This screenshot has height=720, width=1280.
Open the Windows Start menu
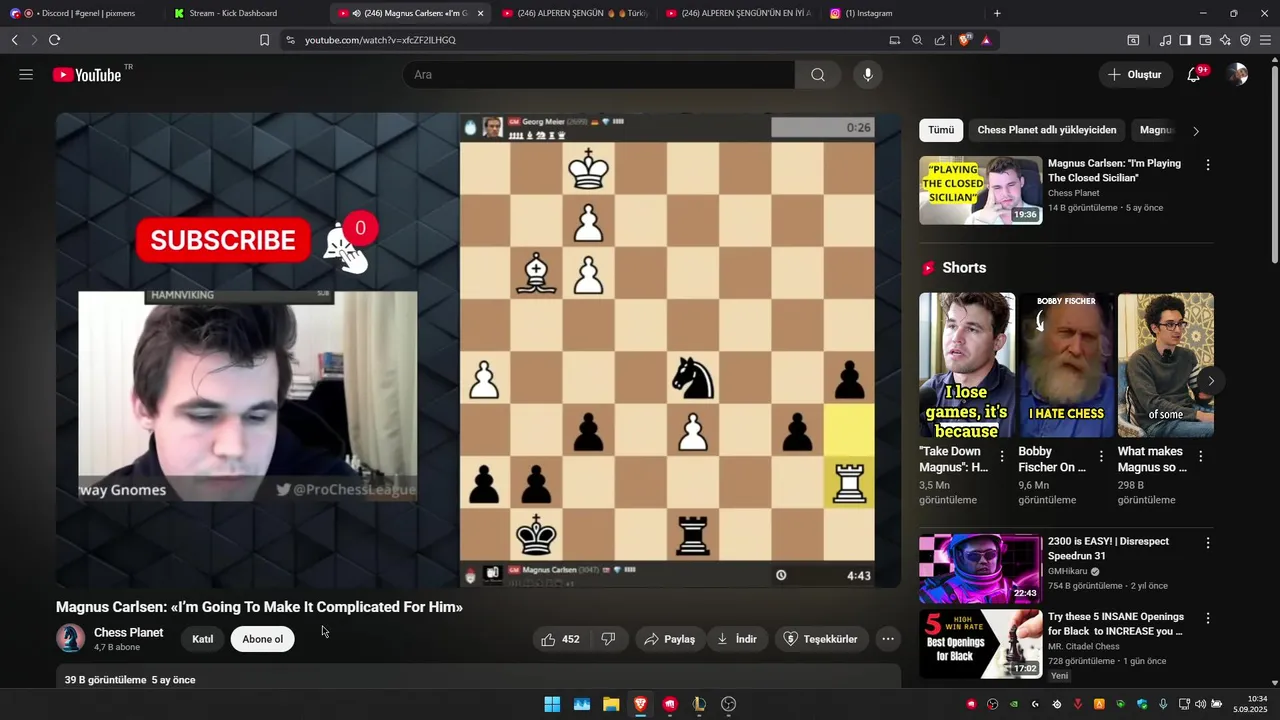coord(552,704)
